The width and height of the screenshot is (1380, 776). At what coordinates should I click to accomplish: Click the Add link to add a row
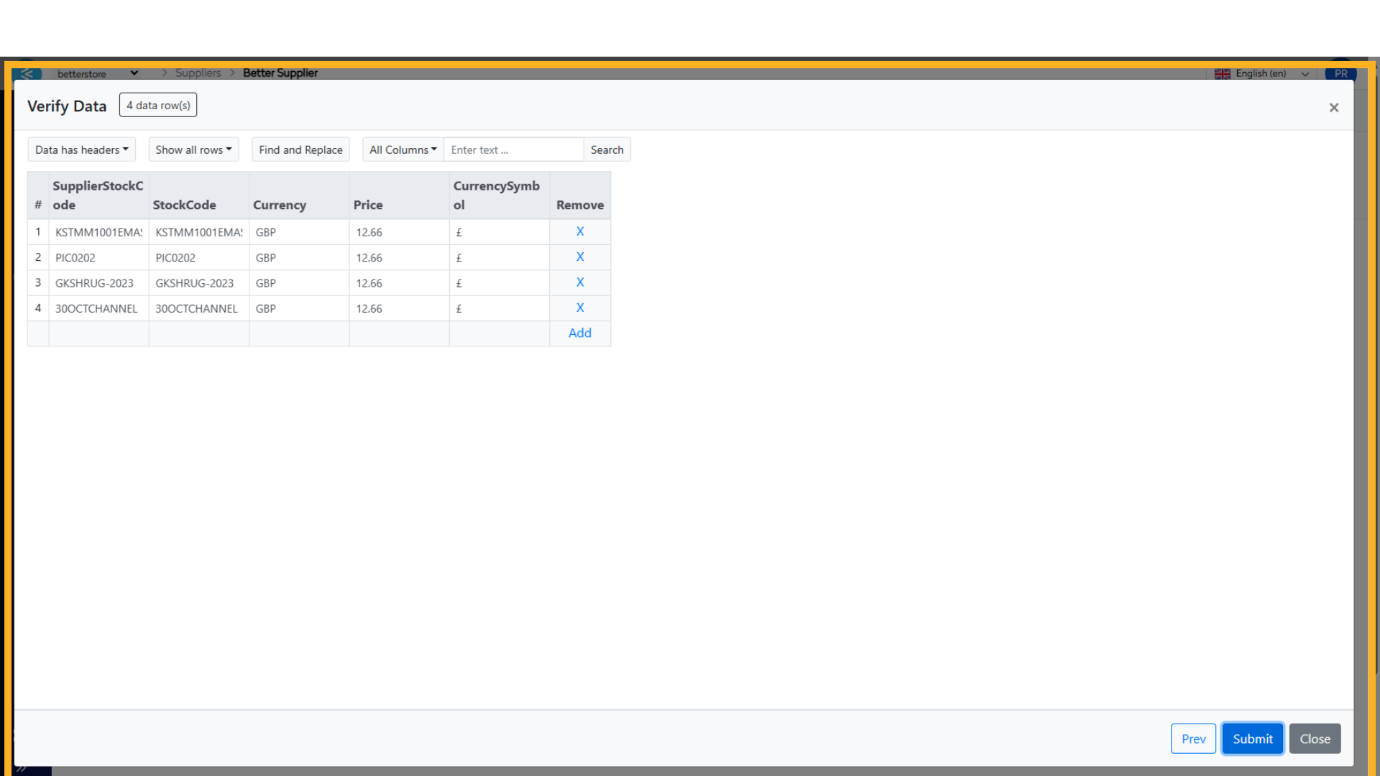click(580, 333)
